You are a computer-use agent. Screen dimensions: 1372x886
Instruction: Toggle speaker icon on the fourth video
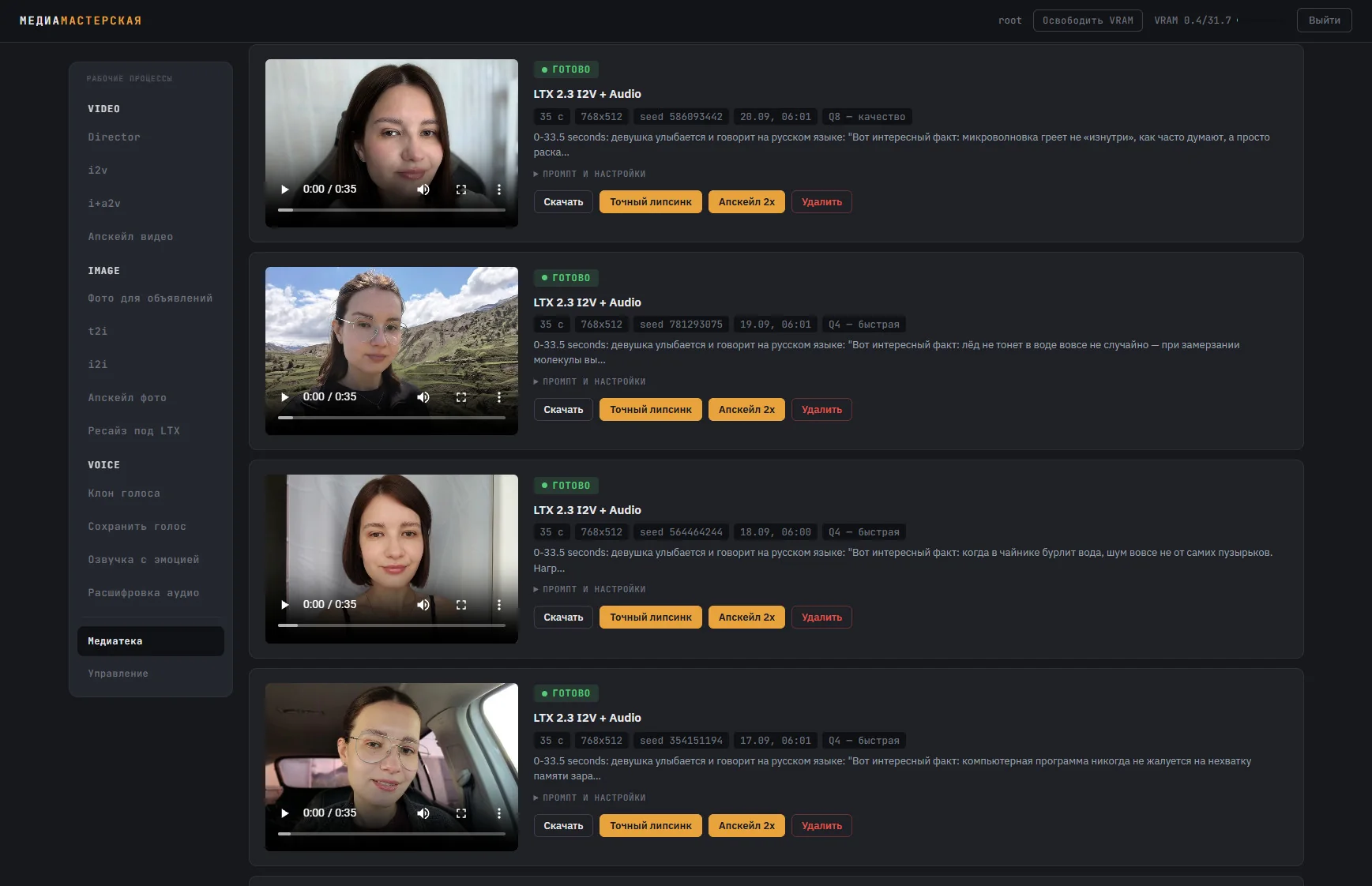[x=423, y=813]
